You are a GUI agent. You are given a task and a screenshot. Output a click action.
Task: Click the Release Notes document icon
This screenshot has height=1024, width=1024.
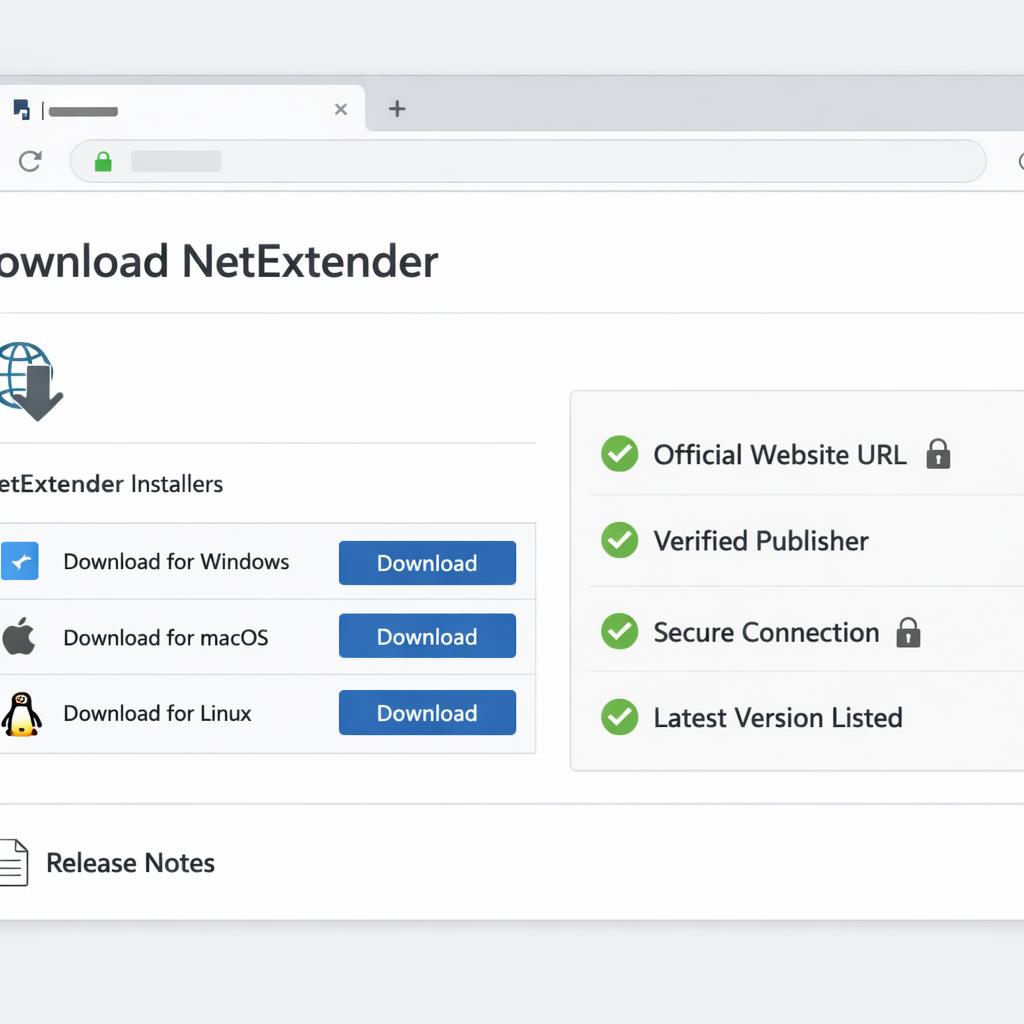click(14, 863)
